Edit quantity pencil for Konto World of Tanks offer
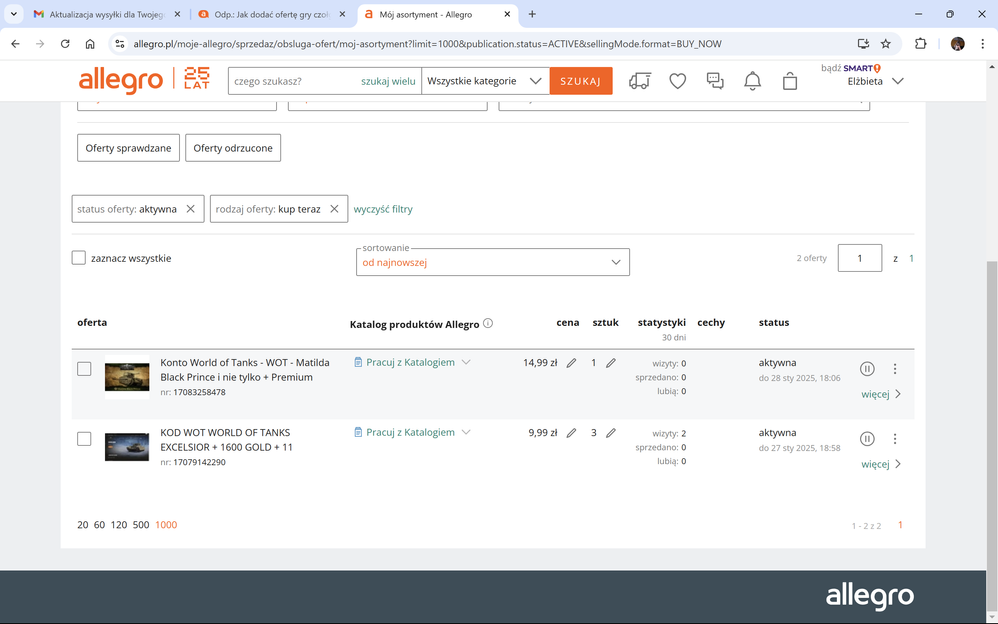The height and width of the screenshot is (624, 998). point(610,363)
